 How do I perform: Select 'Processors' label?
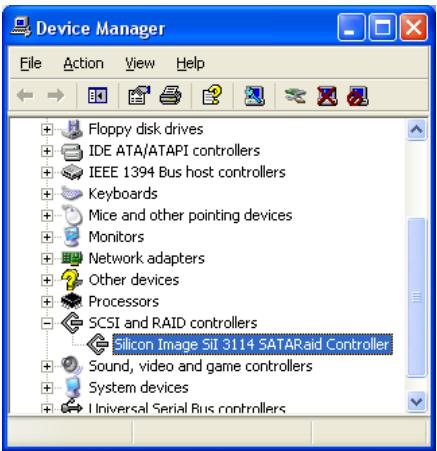tap(123, 301)
